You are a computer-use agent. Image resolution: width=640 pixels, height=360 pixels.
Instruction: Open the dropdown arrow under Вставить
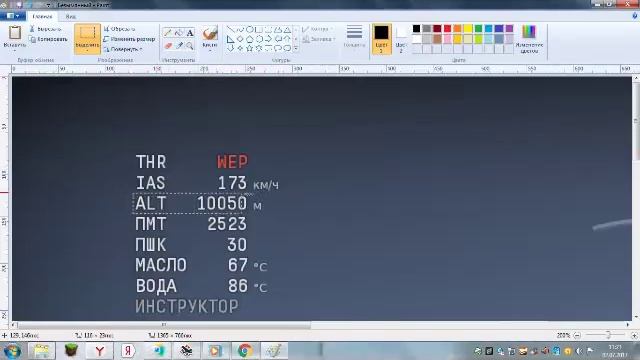15,51
